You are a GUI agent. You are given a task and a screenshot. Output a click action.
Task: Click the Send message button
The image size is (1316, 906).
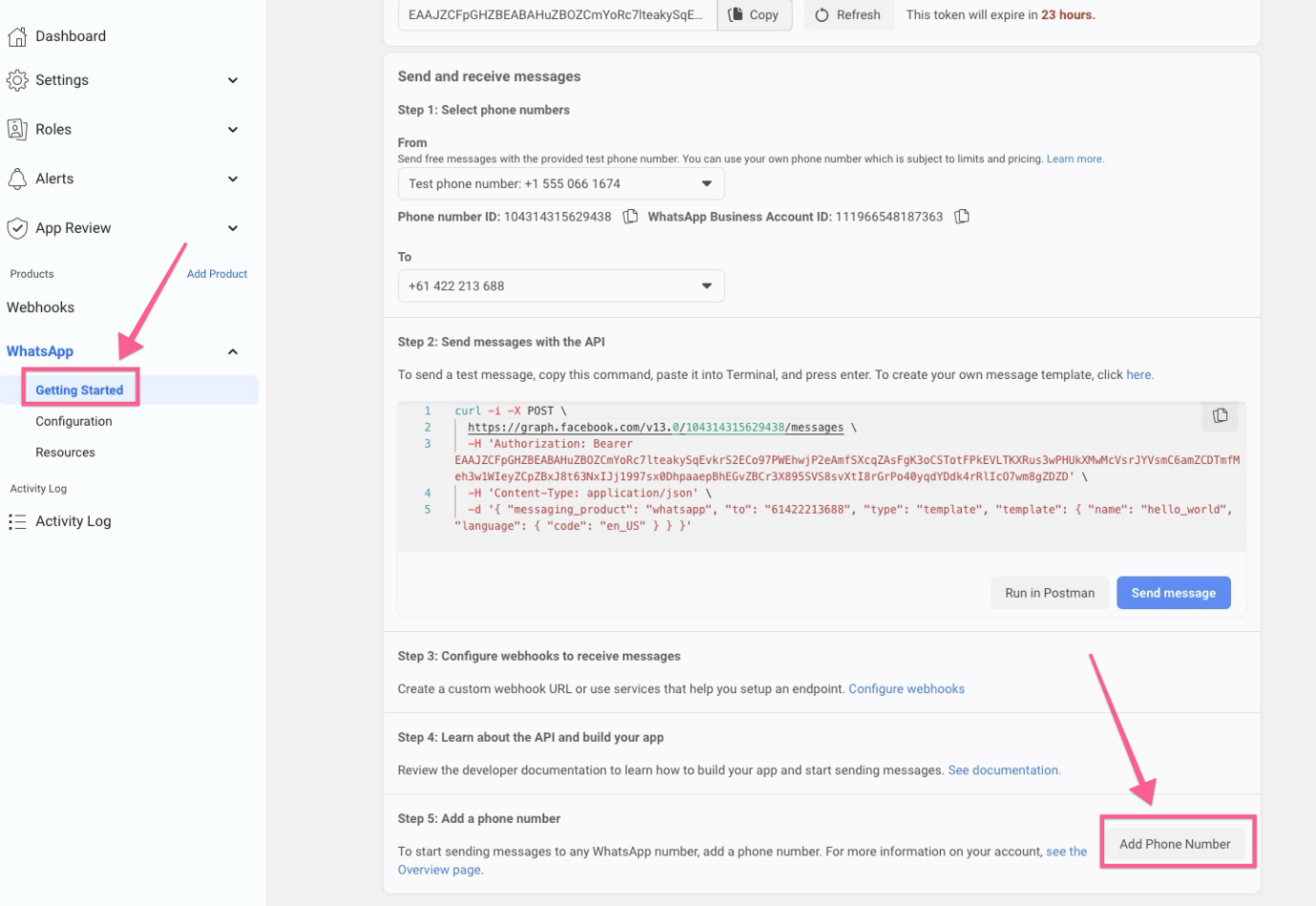[x=1174, y=593]
